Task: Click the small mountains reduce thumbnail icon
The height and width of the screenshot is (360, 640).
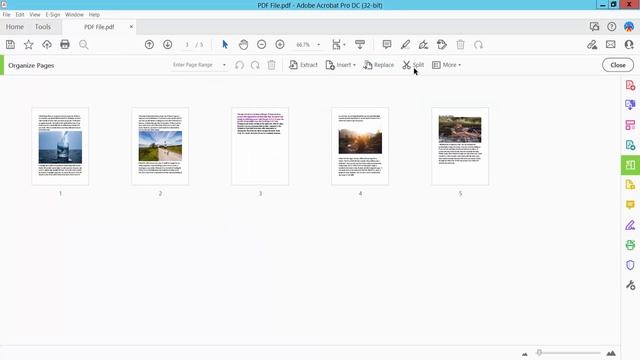Action: [x=525, y=353]
